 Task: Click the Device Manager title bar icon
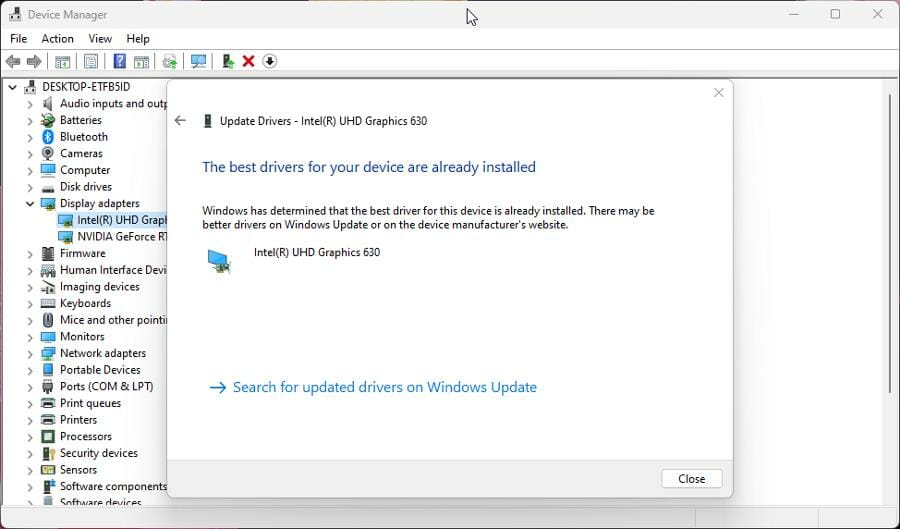pos(15,14)
